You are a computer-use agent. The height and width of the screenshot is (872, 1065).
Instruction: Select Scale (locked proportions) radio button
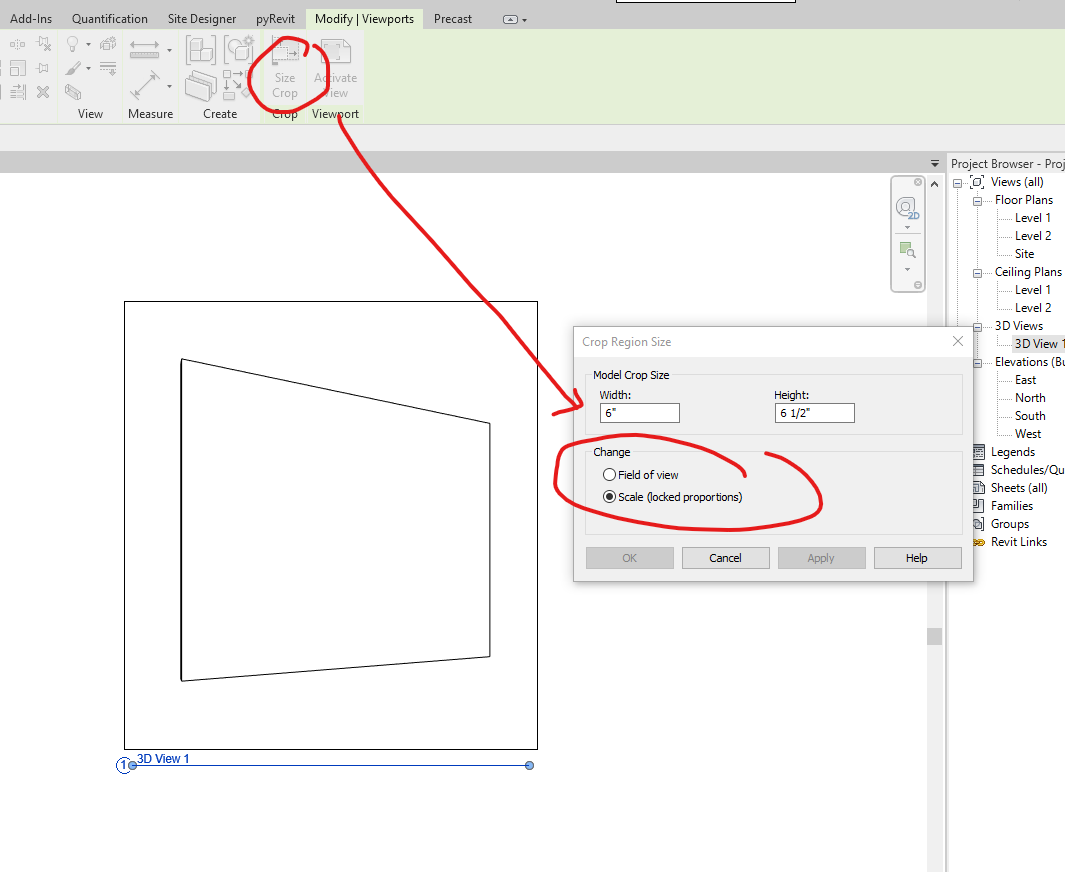click(609, 497)
